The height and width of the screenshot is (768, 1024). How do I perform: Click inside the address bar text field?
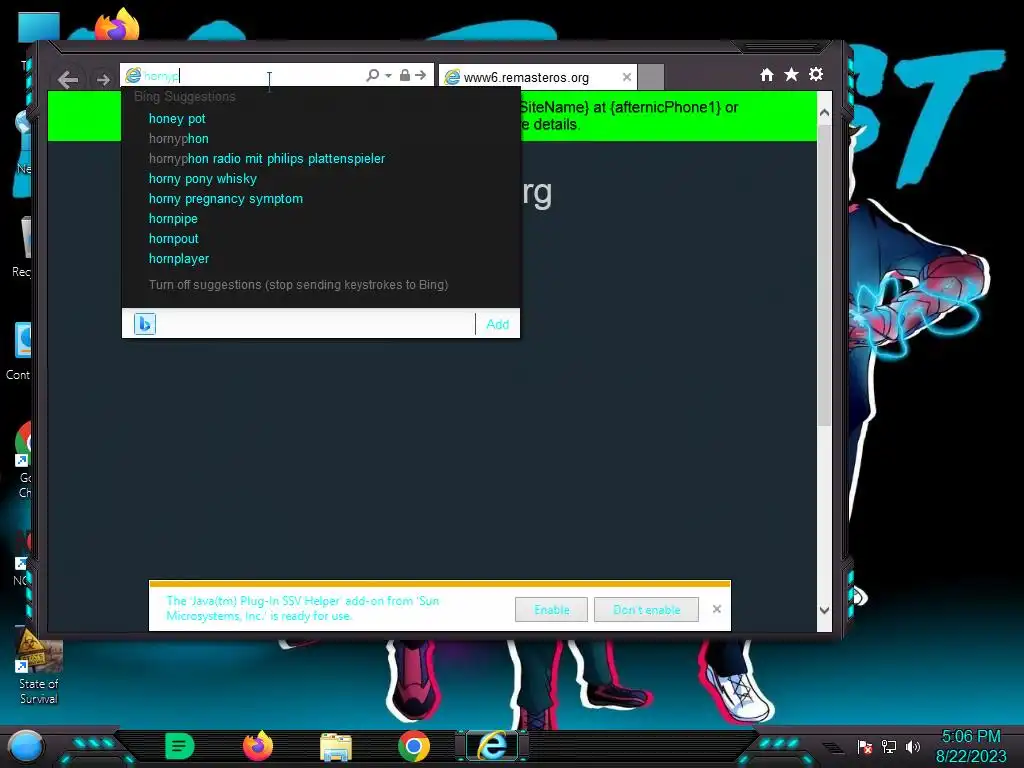(x=251, y=76)
